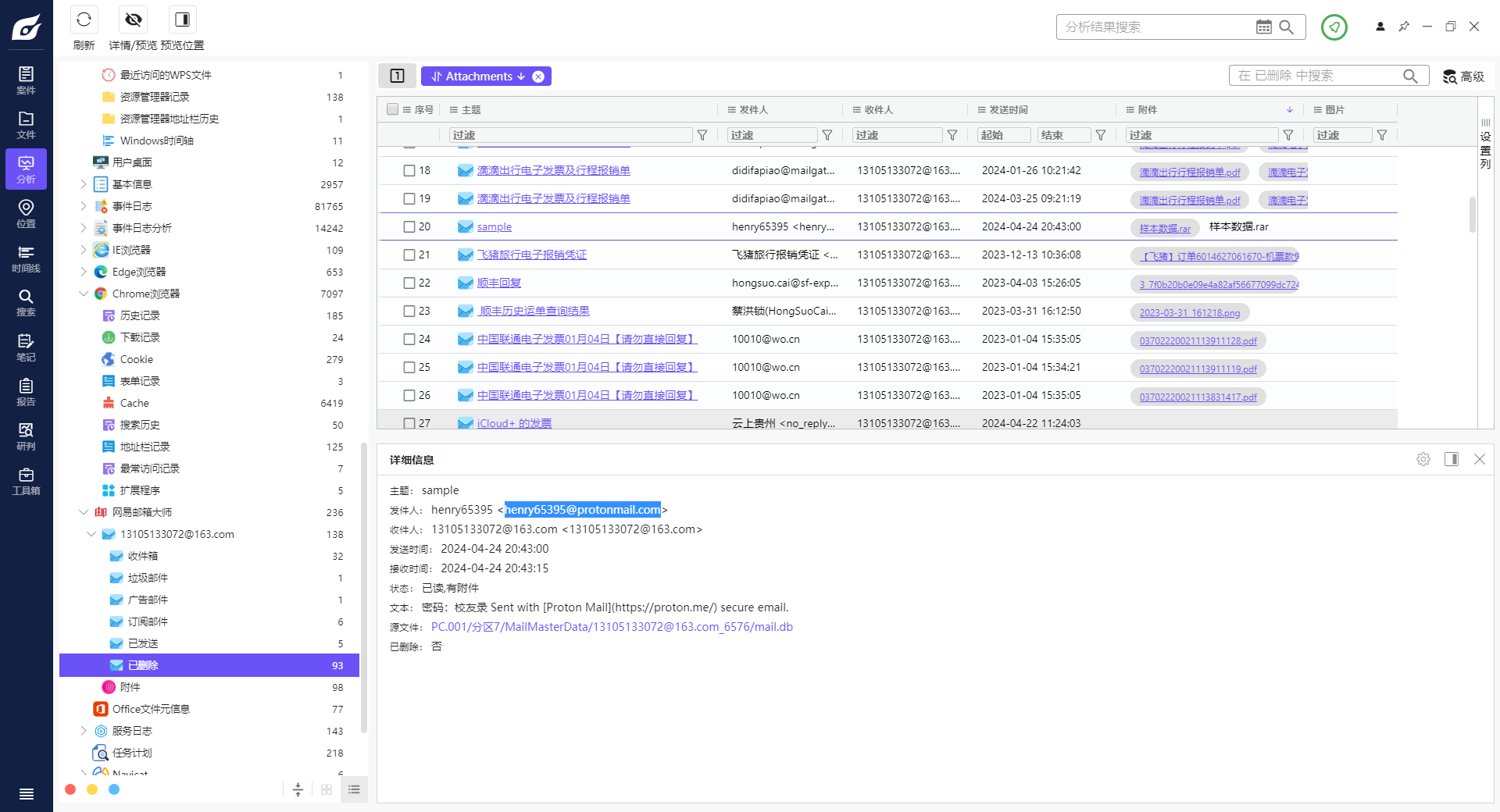
Task: Open the mail.db source file link
Action: (611, 627)
